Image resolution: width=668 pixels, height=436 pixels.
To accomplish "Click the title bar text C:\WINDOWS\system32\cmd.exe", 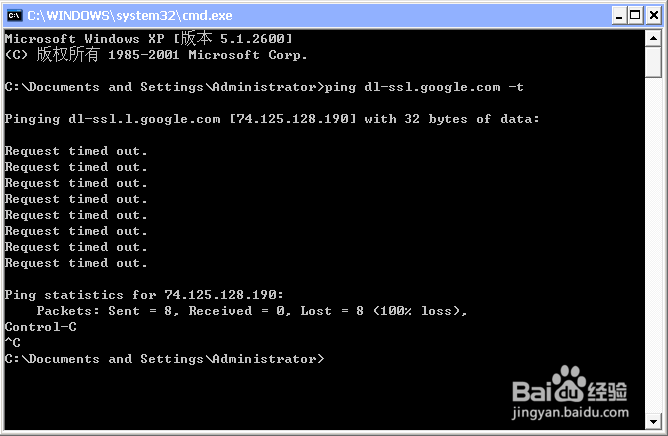I will [x=130, y=16].
